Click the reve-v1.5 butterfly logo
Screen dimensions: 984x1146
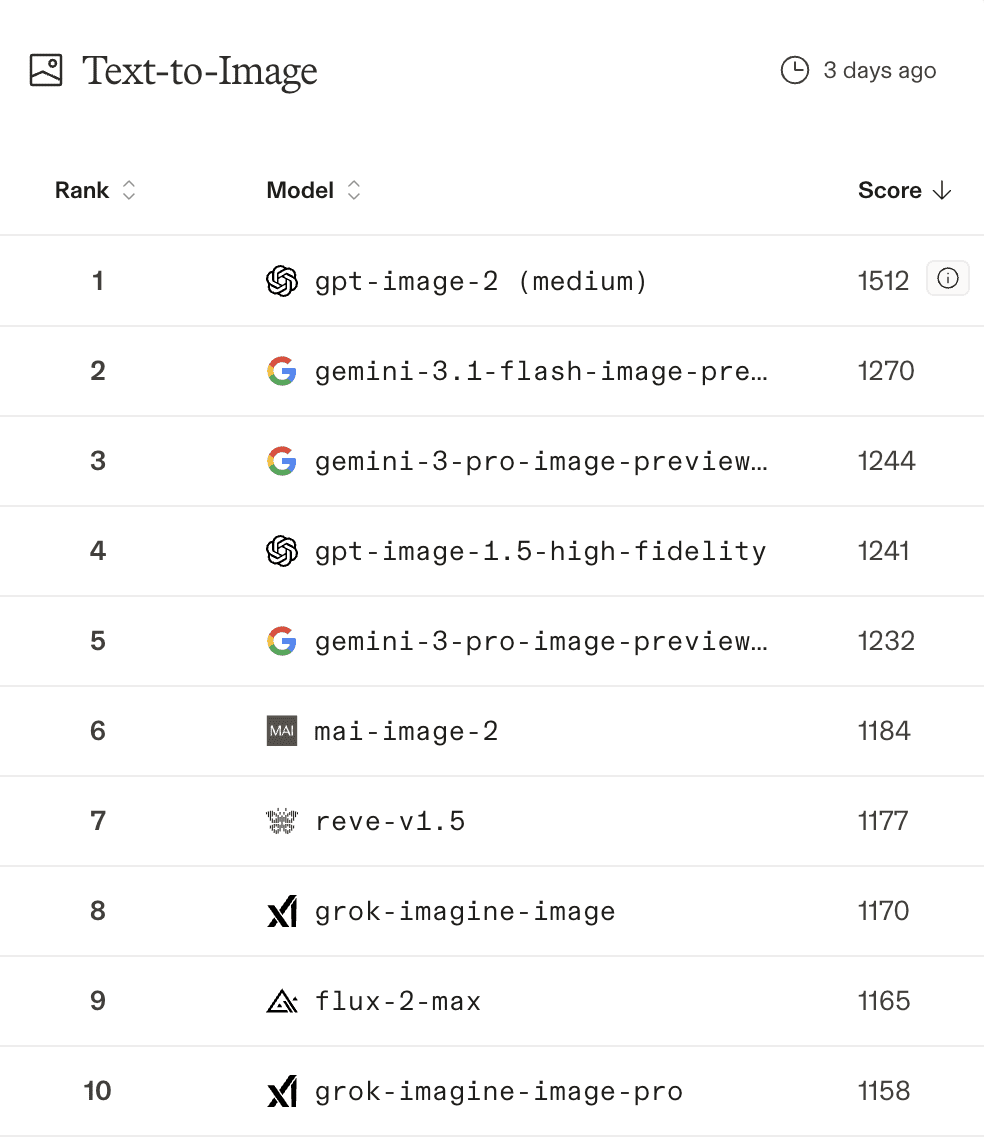282,821
